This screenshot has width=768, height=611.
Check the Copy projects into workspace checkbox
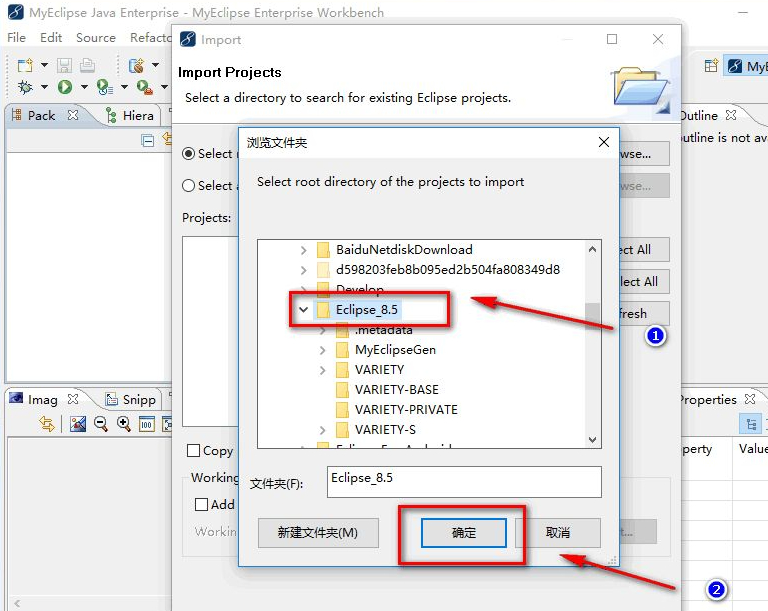(195, 451)
